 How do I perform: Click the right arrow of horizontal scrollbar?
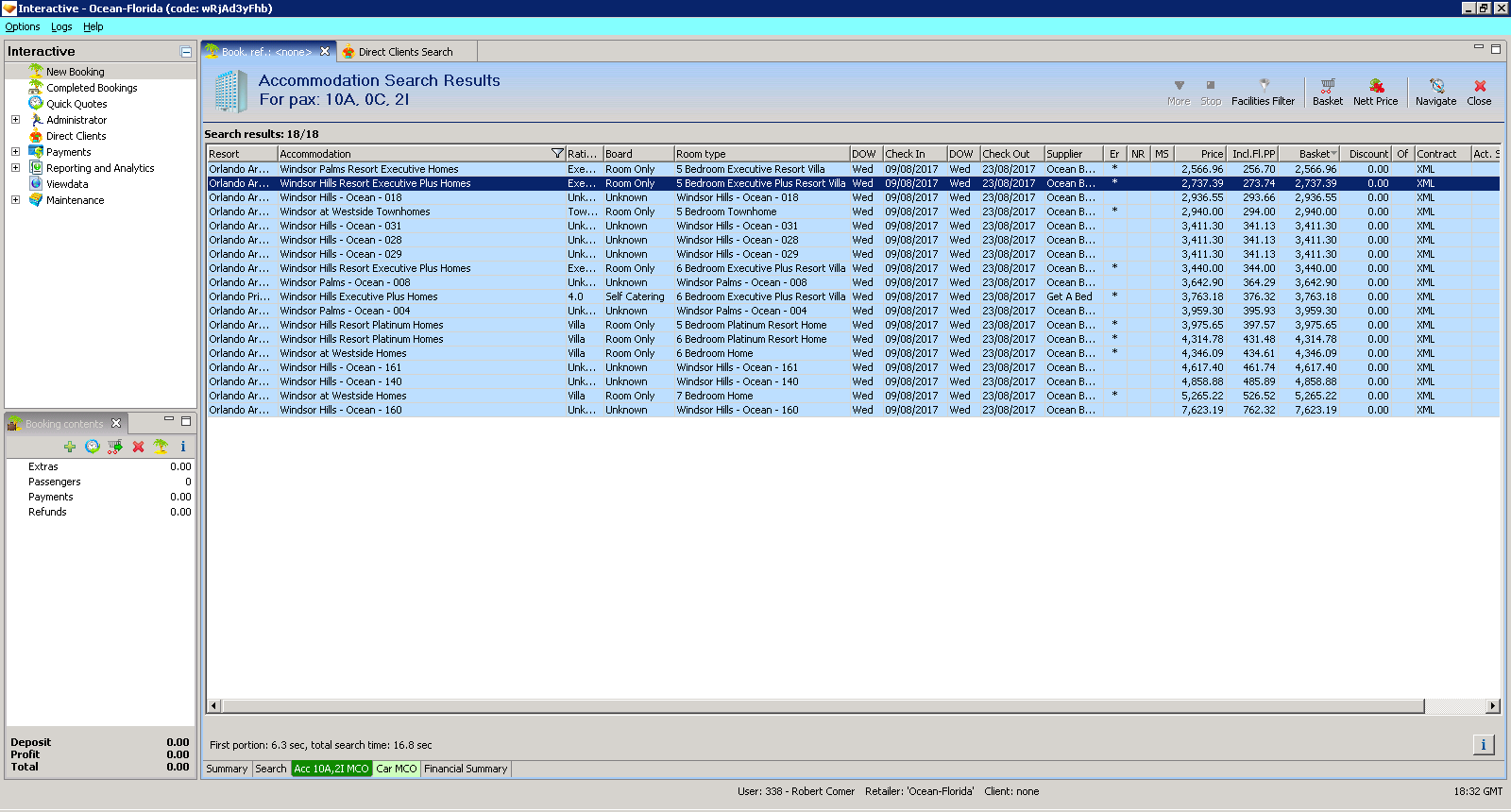1492,706
